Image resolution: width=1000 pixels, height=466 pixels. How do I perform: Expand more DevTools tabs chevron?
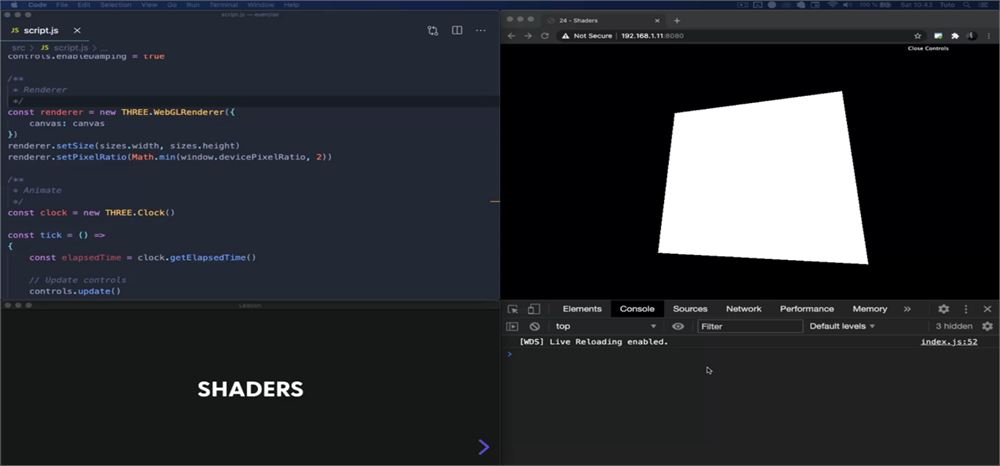(907, 309)
